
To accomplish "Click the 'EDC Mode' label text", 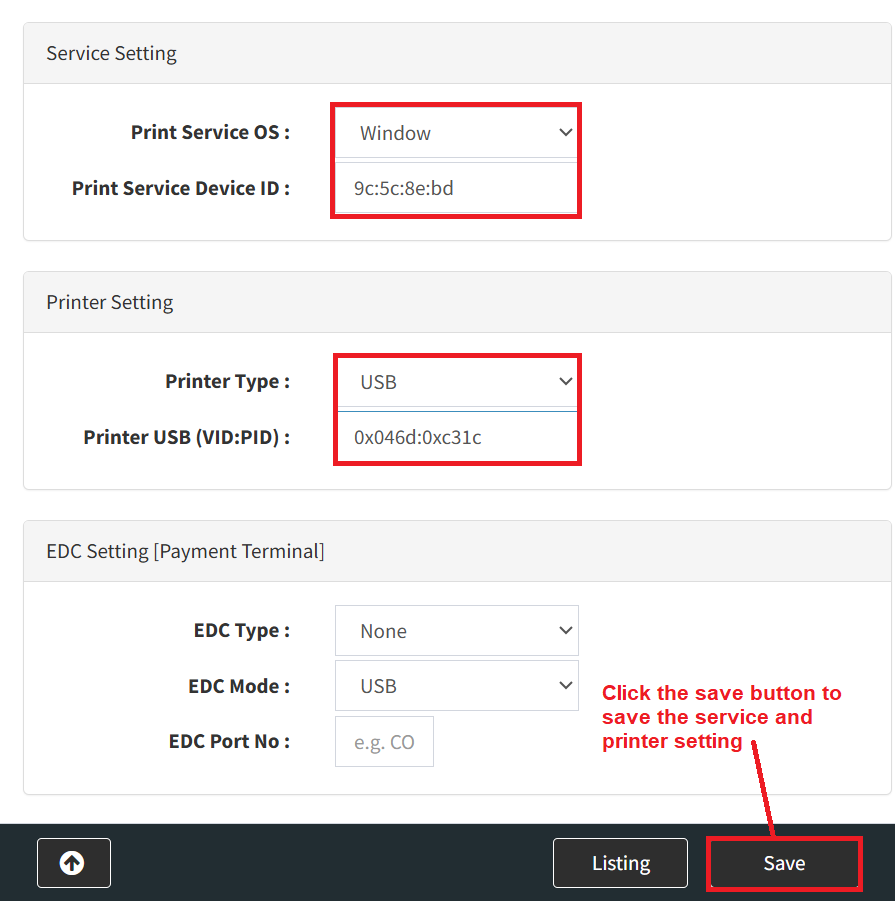I will click(x=239, y=686).
